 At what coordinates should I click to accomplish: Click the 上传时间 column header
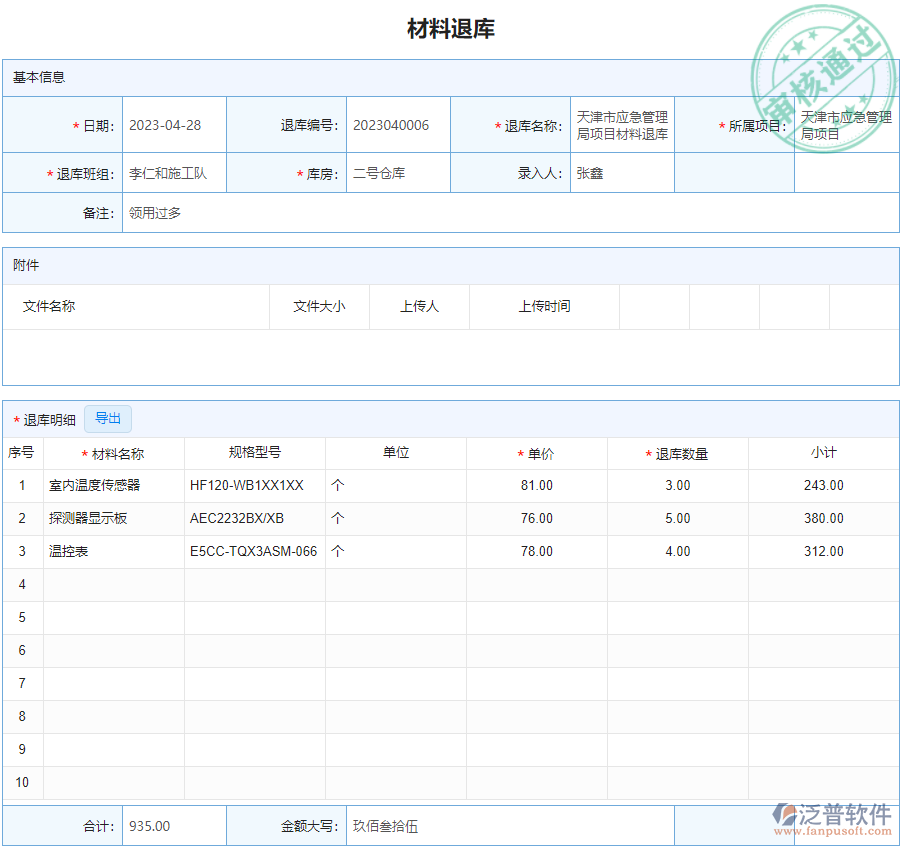pos(544,307)
